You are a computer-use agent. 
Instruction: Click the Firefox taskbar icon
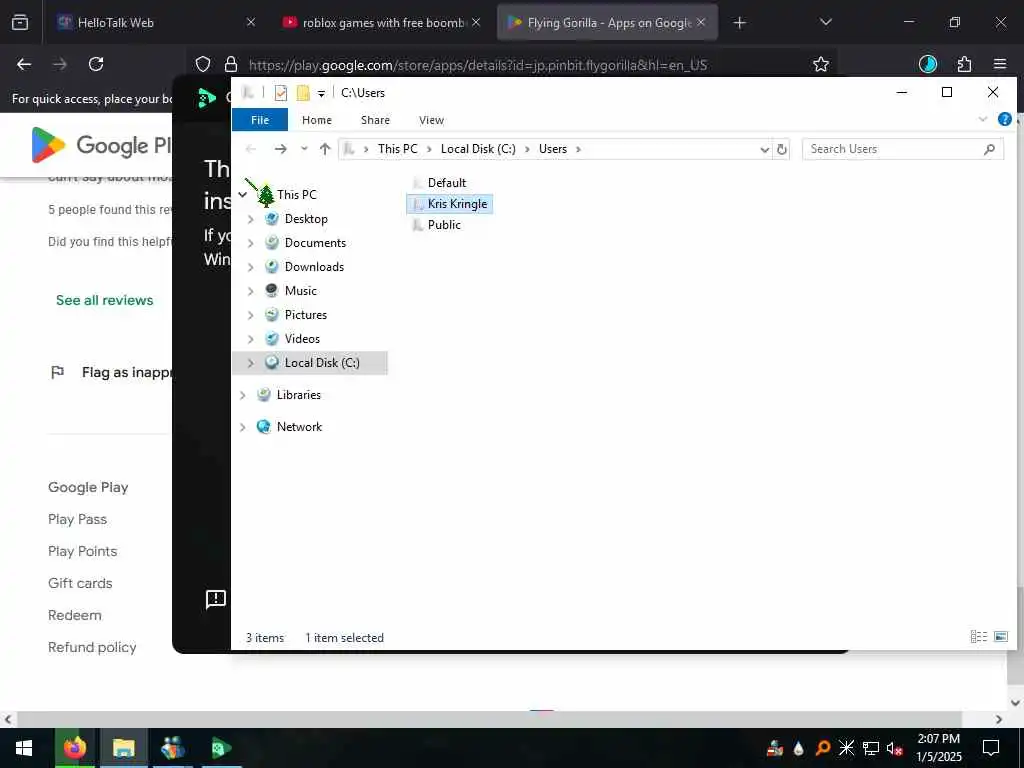(x=74, y=748)
